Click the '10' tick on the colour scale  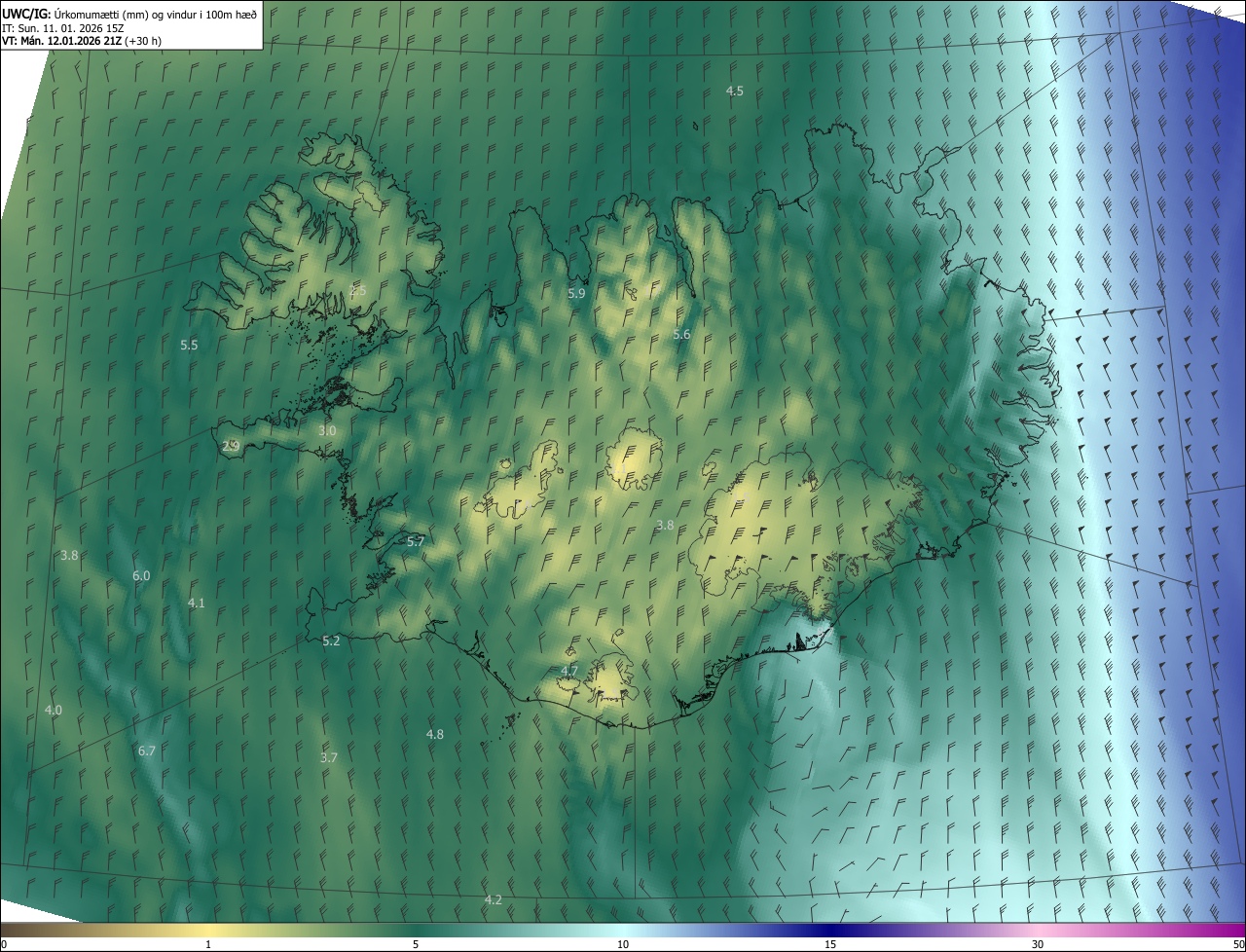(623, 944)
